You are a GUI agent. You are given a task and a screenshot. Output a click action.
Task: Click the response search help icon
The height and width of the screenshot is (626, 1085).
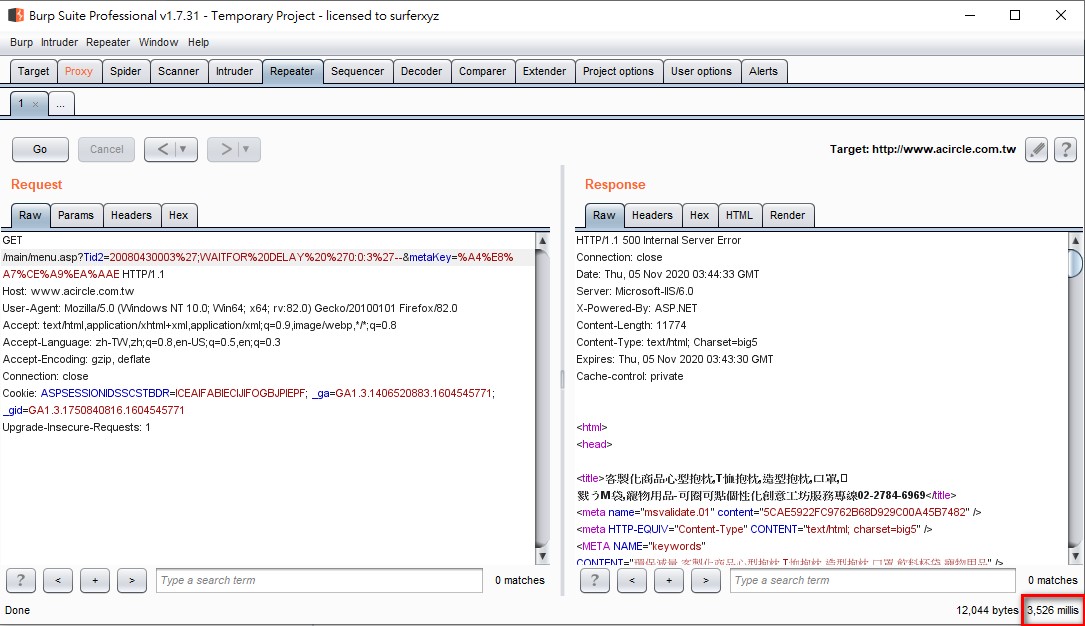[594, 580]
